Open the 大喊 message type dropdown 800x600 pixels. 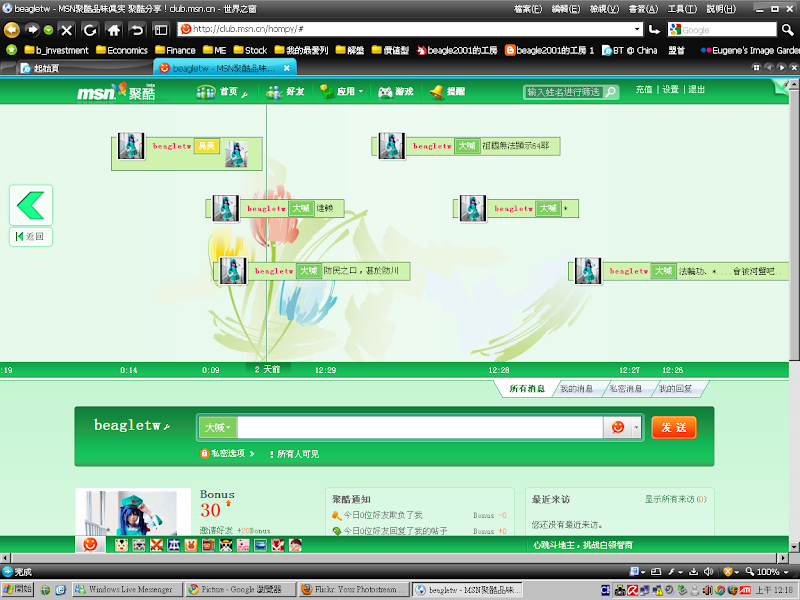217,428
